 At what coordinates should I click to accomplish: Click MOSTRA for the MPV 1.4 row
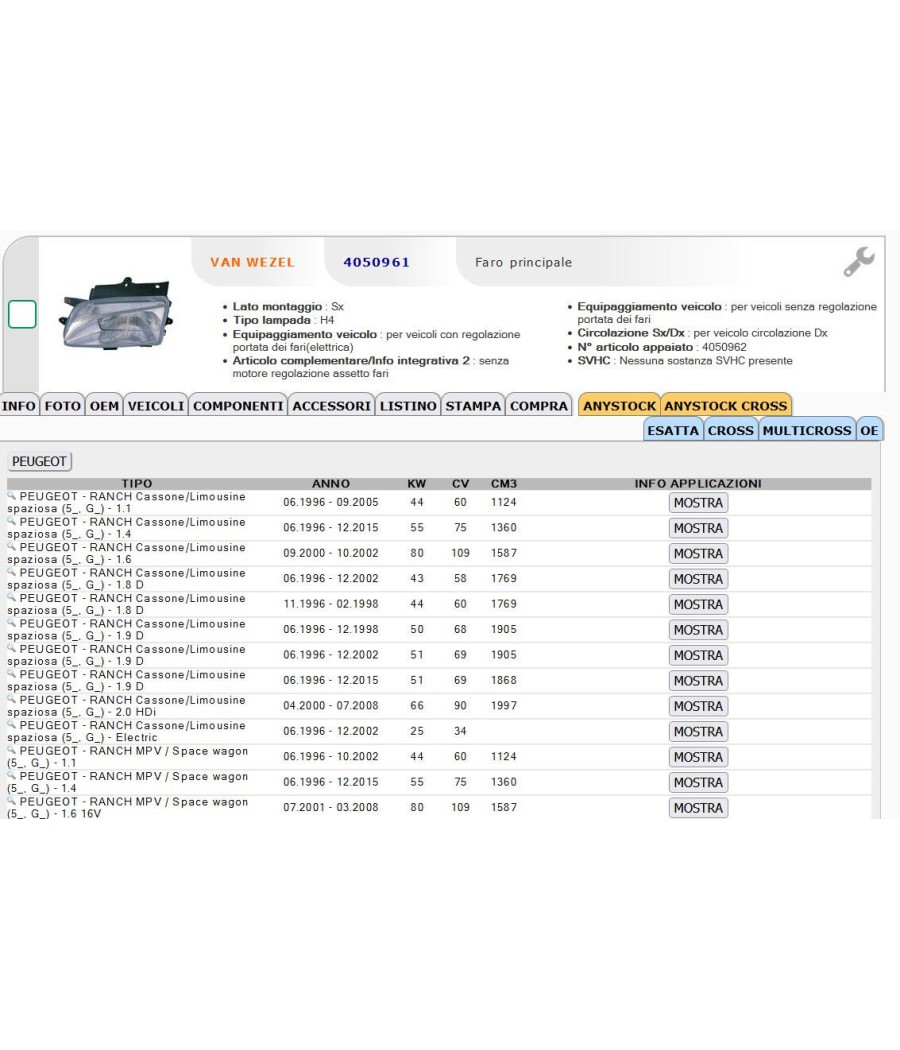pos(698,783)
